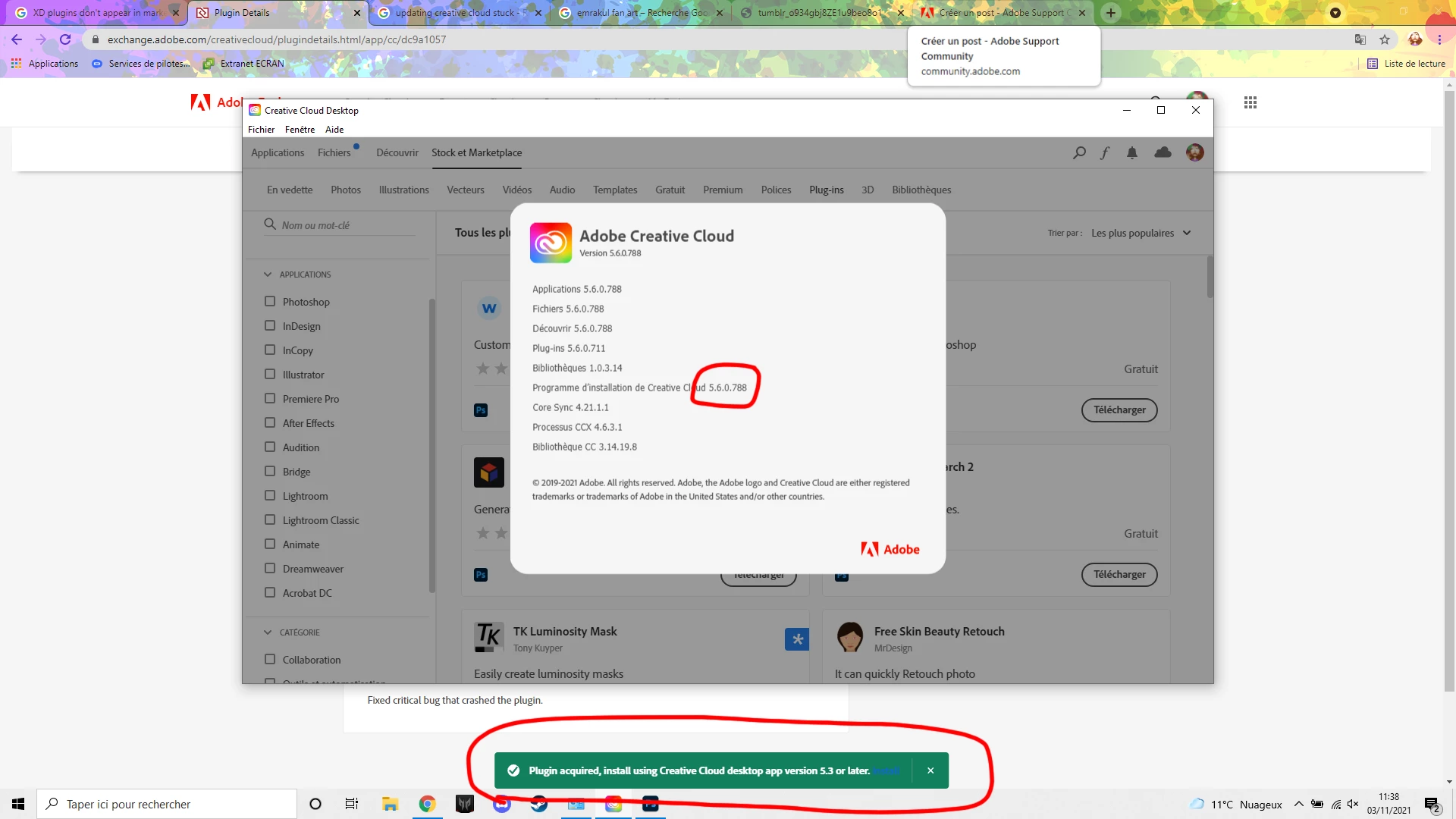Tick the Lightroom Classic checkbox

(x=270, y=520)
